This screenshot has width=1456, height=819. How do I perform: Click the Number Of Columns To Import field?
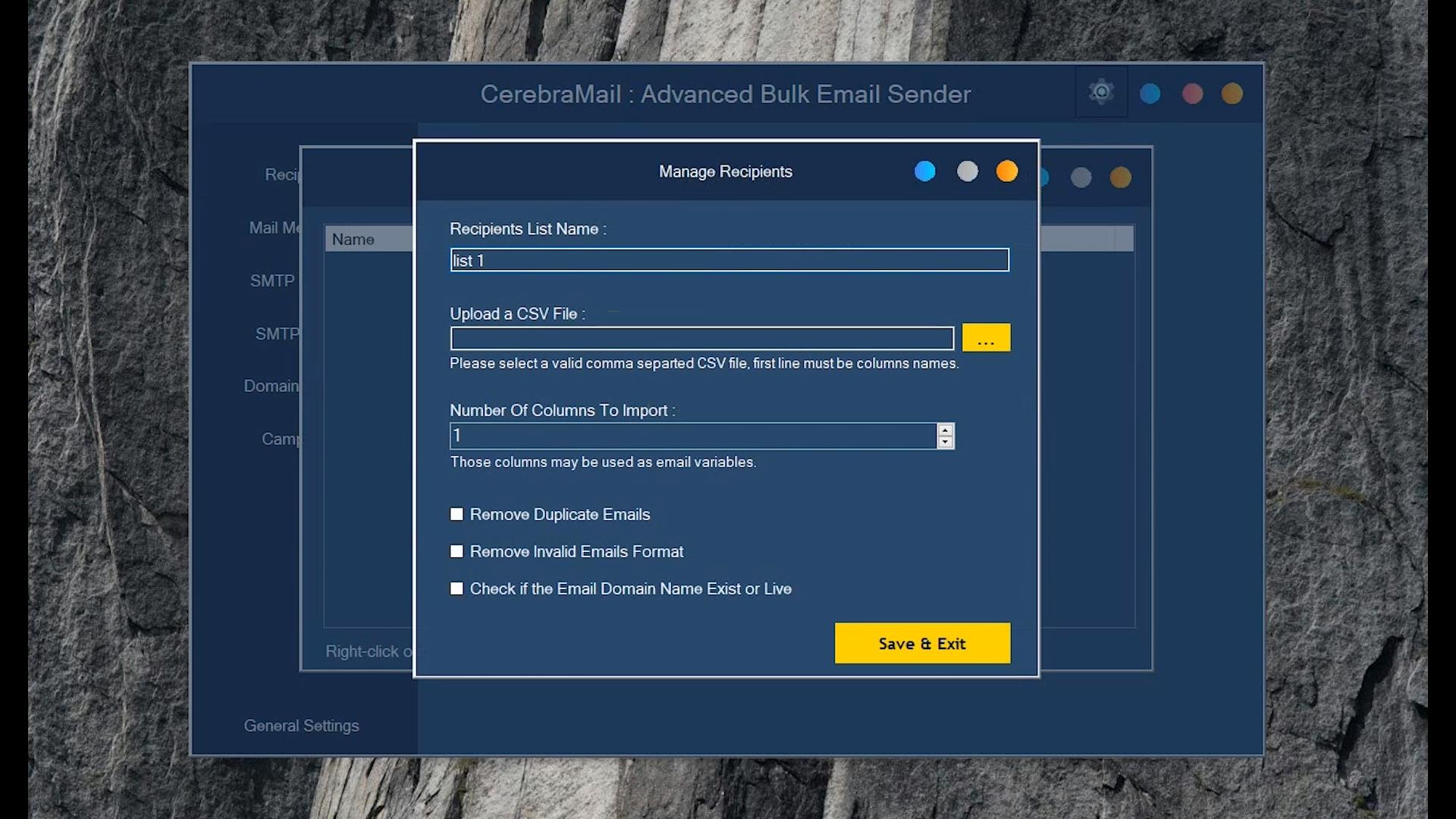tap(692, 436)
